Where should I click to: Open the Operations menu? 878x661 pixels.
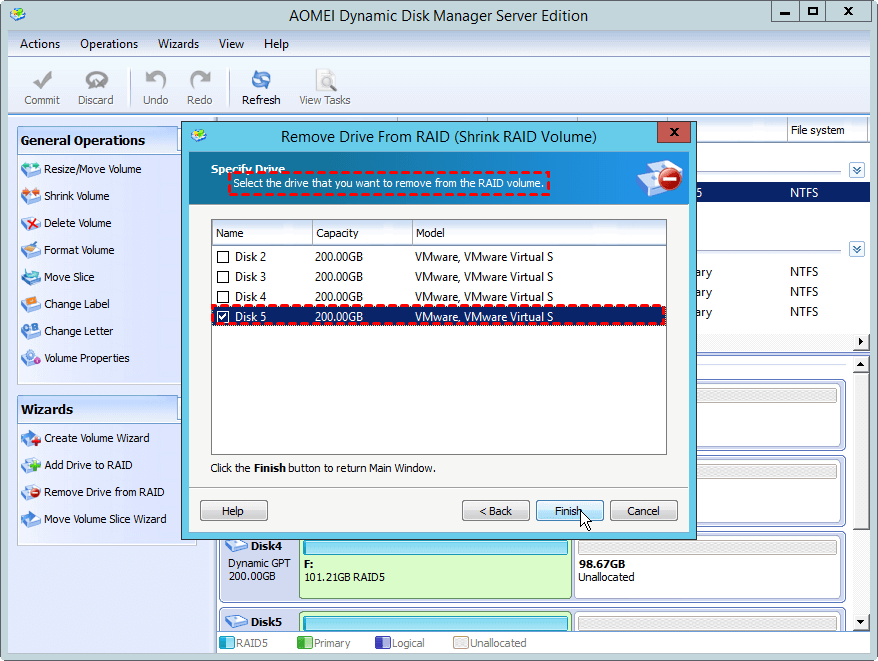point(109,44)
